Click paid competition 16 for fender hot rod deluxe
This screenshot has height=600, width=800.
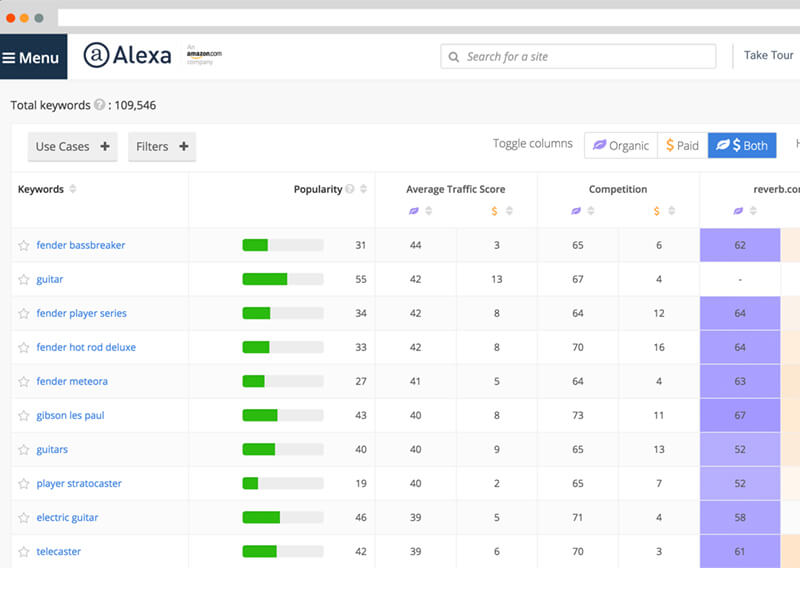[x=659, y=347]
